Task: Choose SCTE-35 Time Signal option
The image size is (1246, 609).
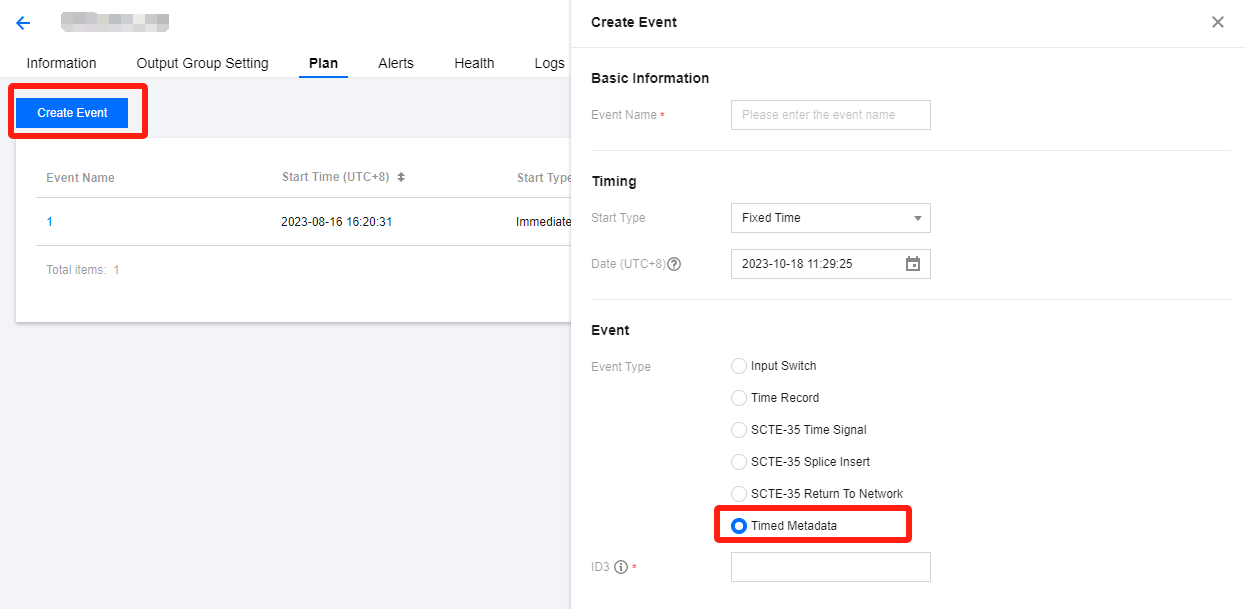Action: [x=739, y=430]
